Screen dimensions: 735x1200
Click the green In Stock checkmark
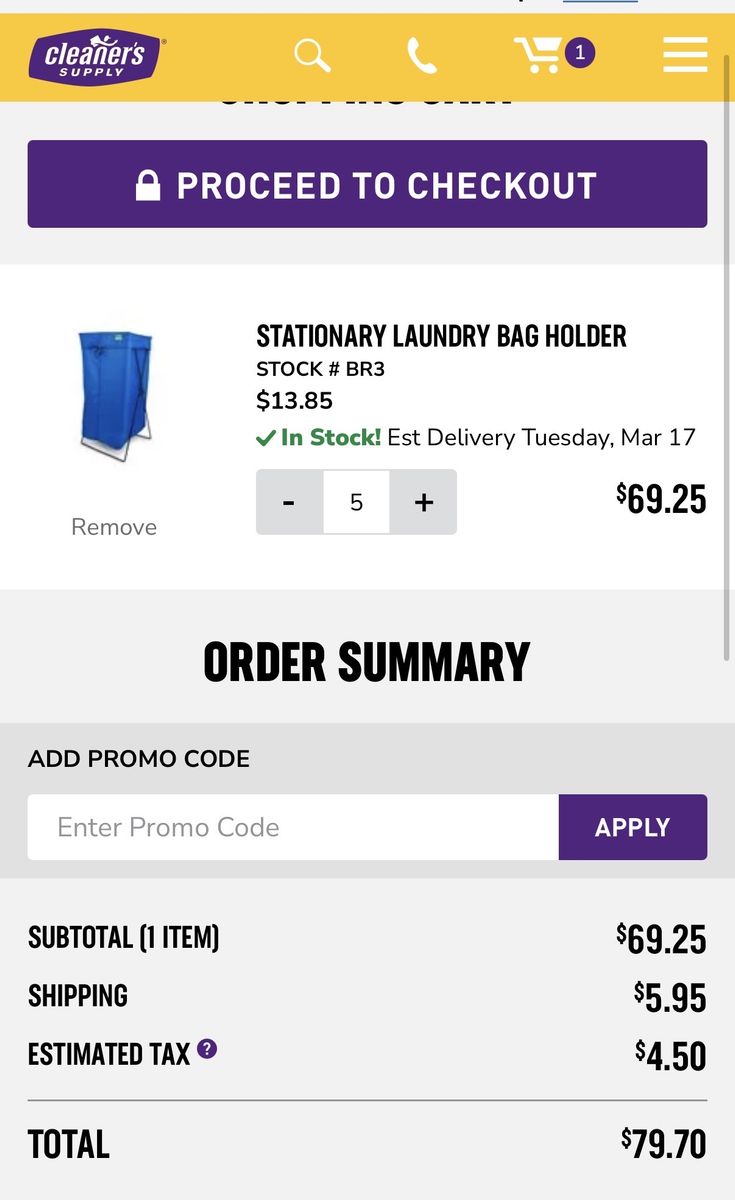pos(265,438)
